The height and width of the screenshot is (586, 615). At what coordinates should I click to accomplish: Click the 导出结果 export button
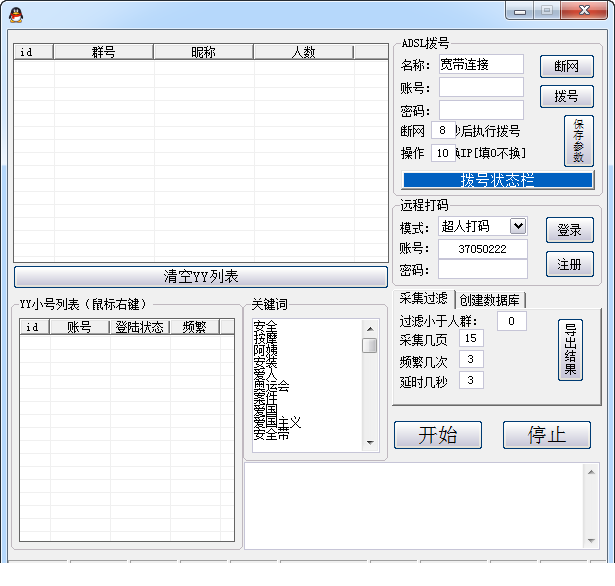570,350
